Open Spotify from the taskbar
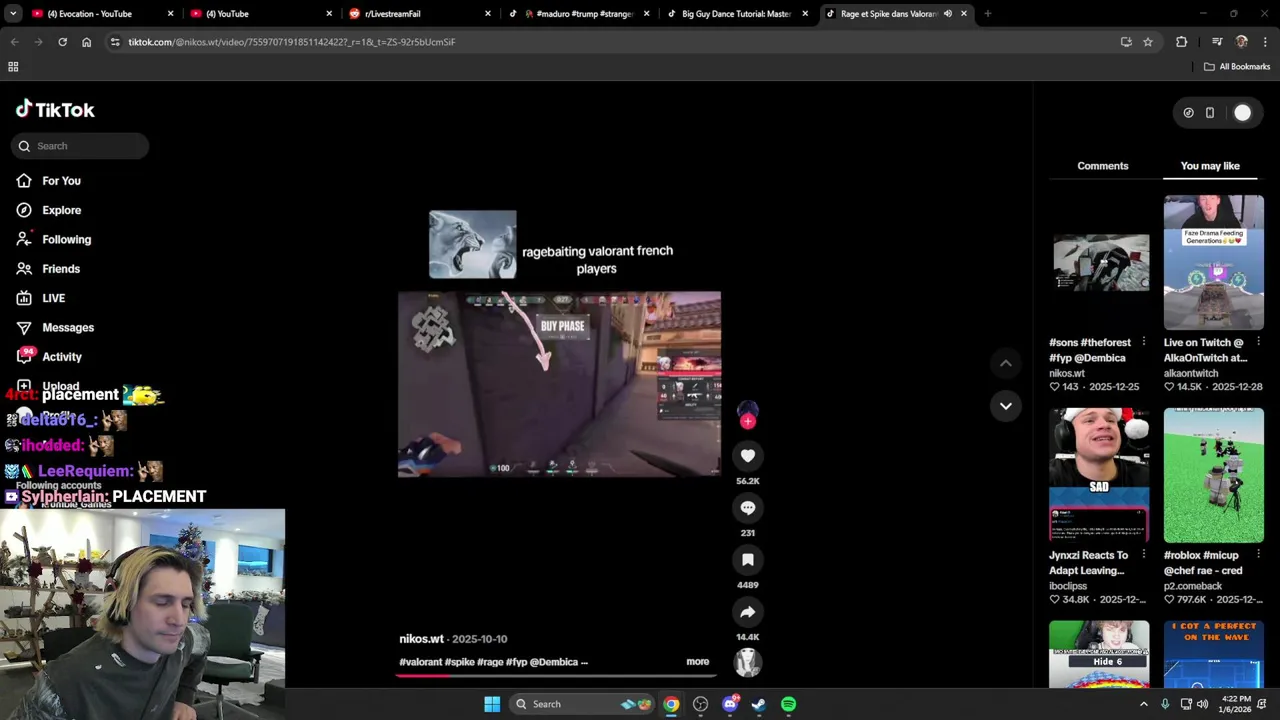1280x720 pixels. coord(788,704)
